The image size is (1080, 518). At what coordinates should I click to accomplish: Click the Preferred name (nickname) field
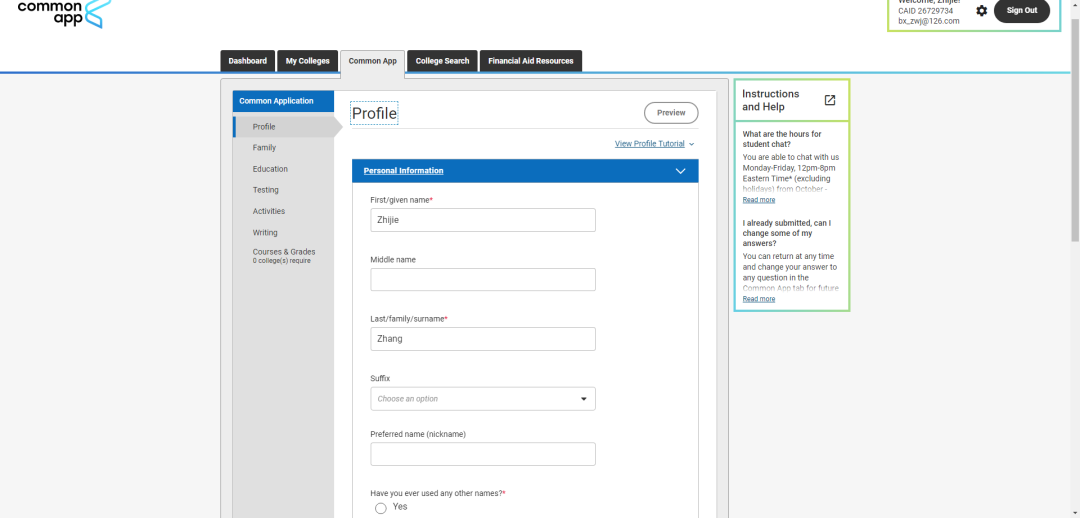pyautogui.click(x=483, y=454)
